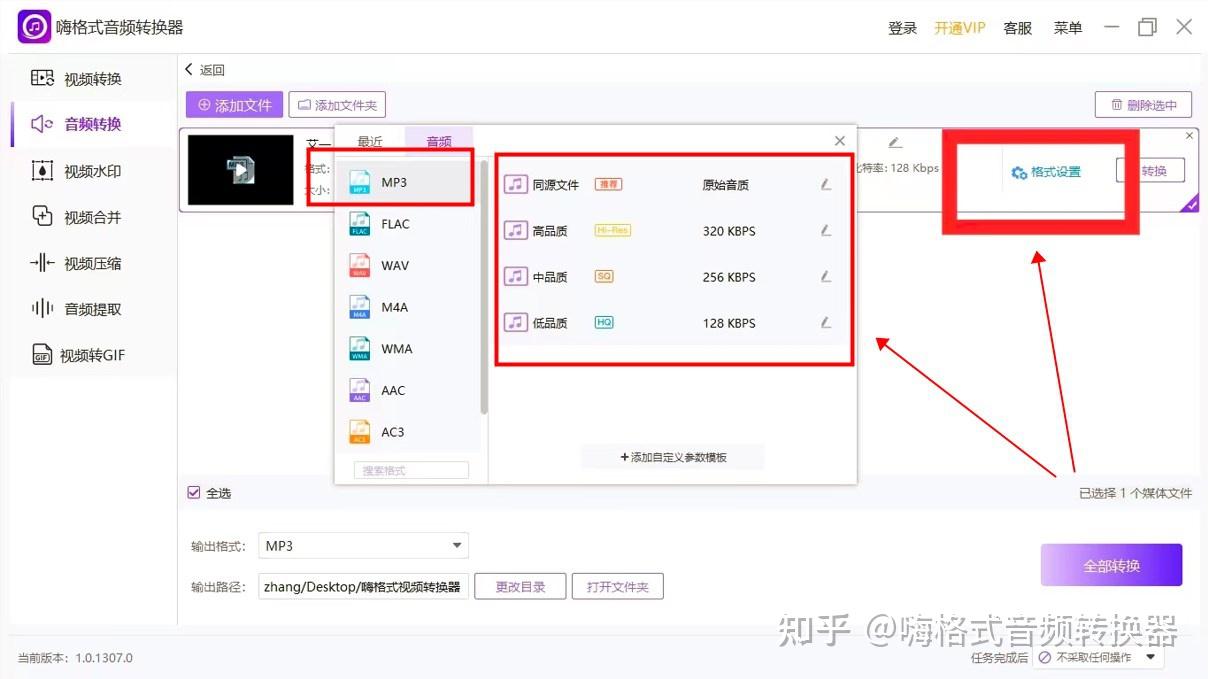1208x679 pixels.
Task: Select MP3 format in list
Action: point(409,182)
